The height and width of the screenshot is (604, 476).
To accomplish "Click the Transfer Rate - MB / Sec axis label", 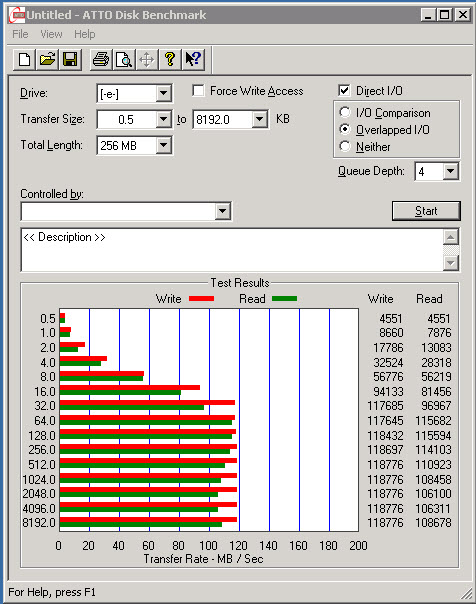I will [203, 559].
